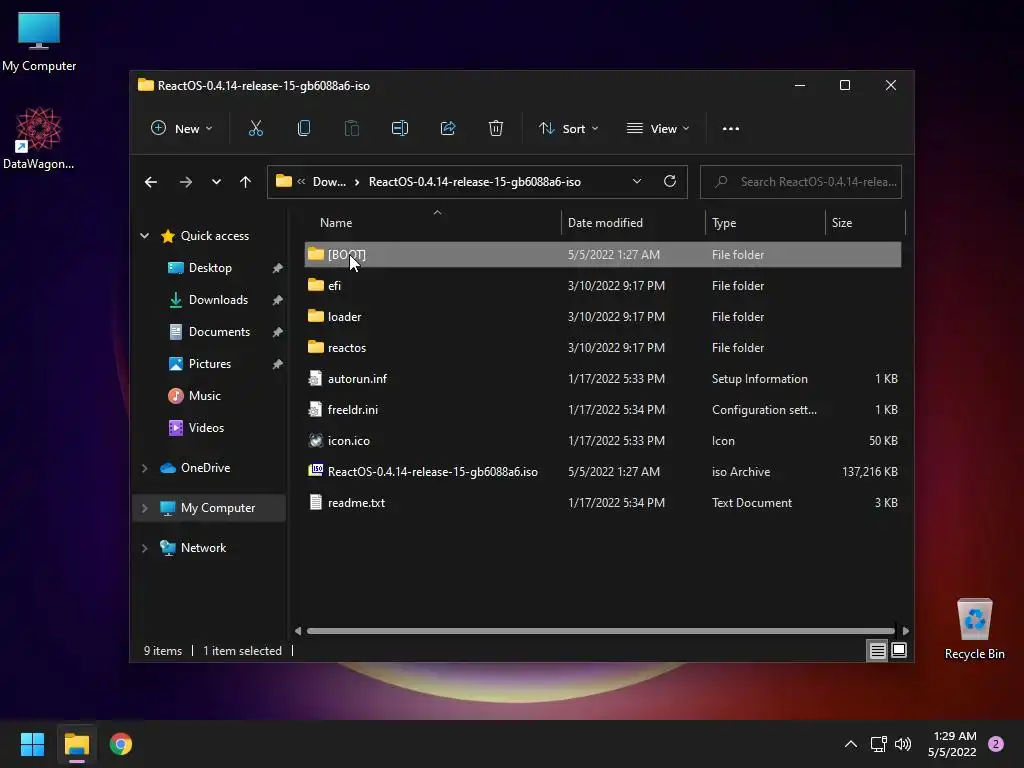
Task: Open Music in navigation pane
Action: point(204,396)
